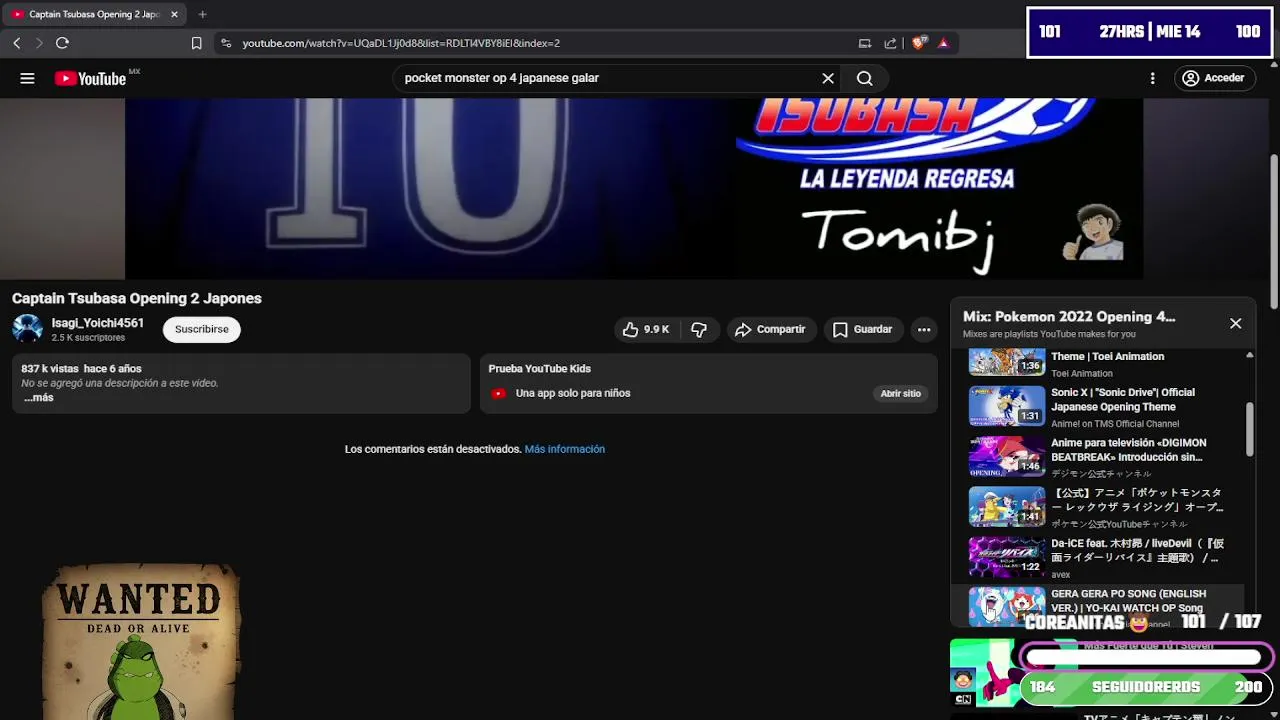
Task: Click 837 k vistas view count
Action: tap(49, 369)
